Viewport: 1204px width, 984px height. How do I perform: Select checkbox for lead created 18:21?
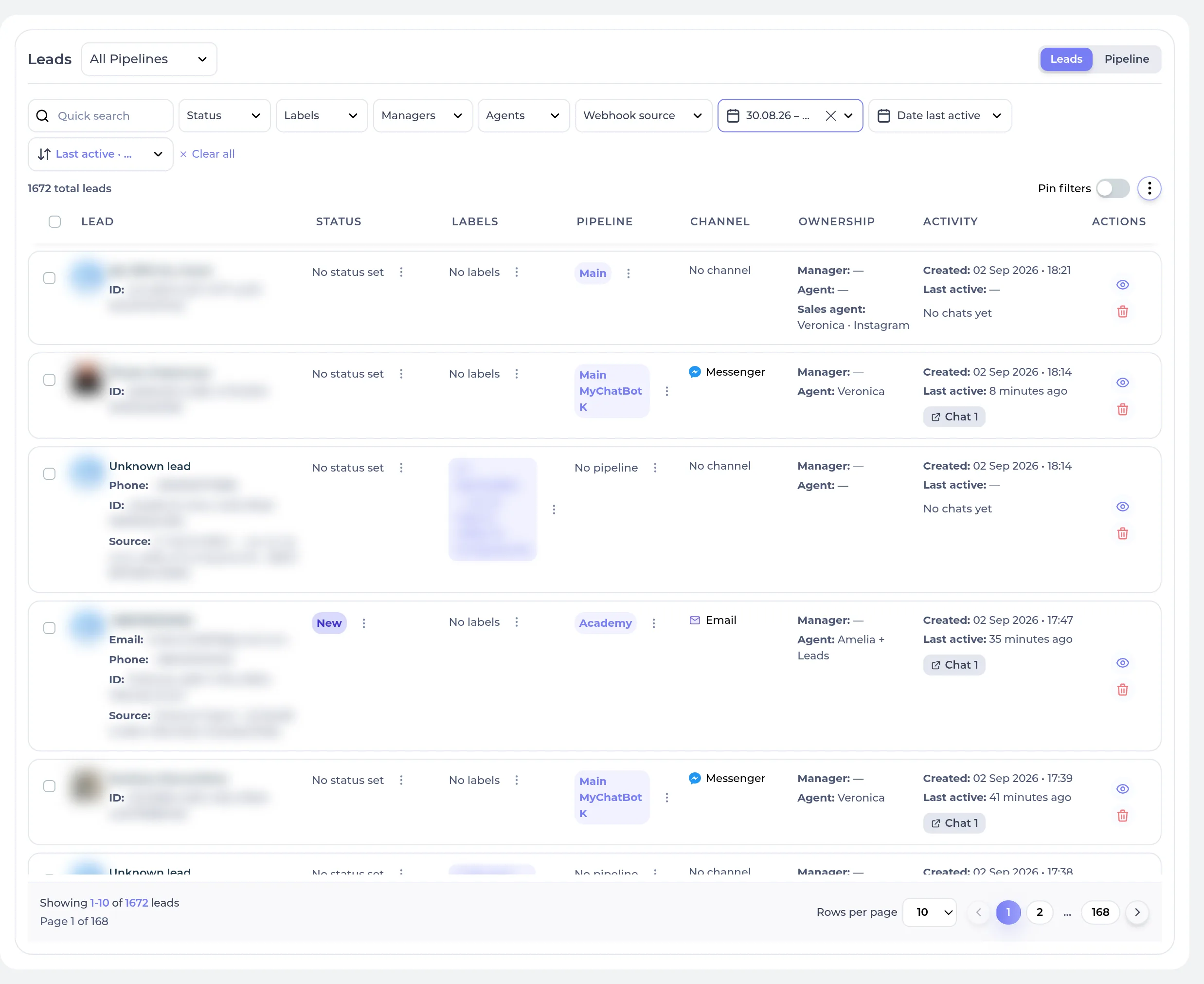[49, 278]
